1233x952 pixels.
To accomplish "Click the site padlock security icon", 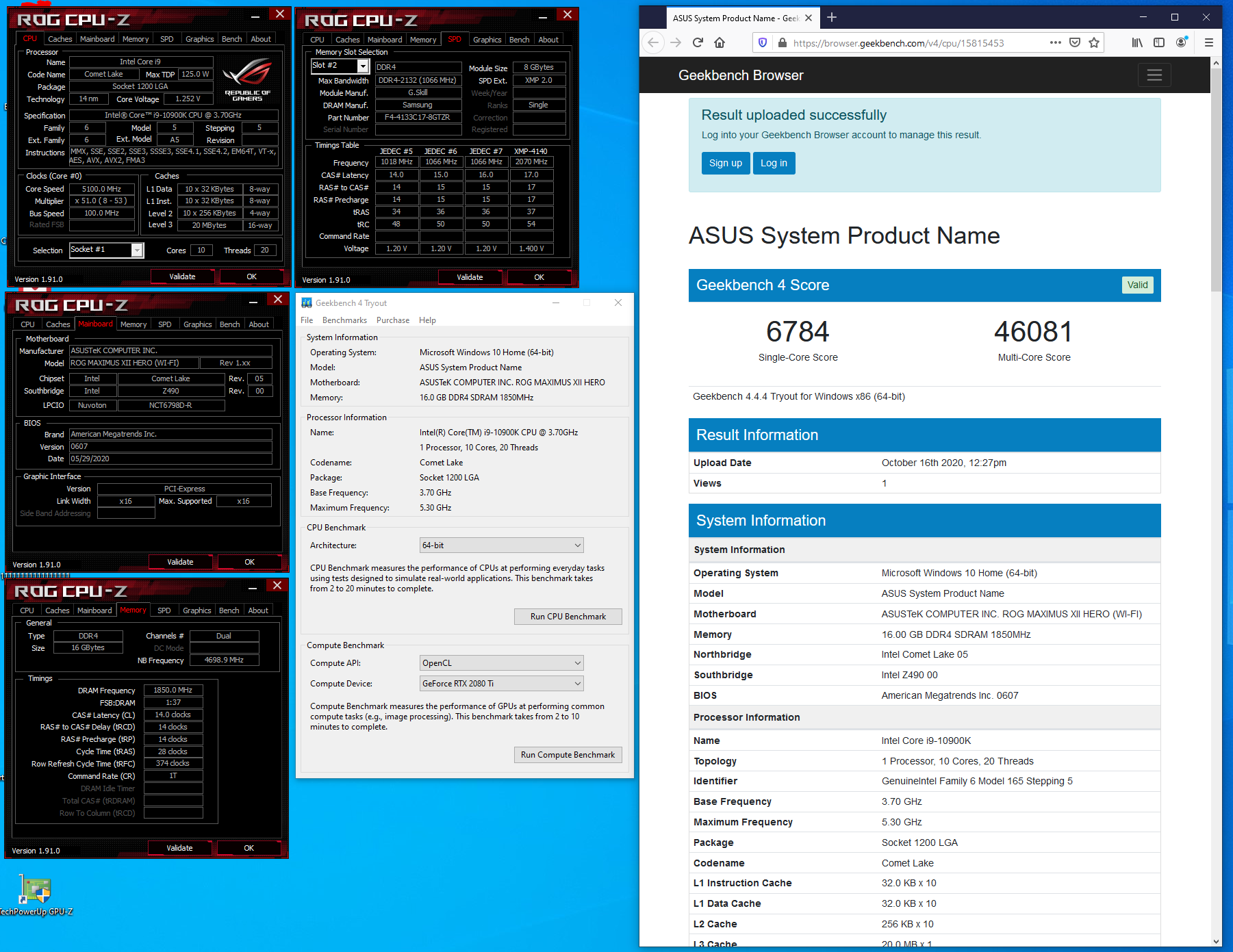I will pos(782,42).
